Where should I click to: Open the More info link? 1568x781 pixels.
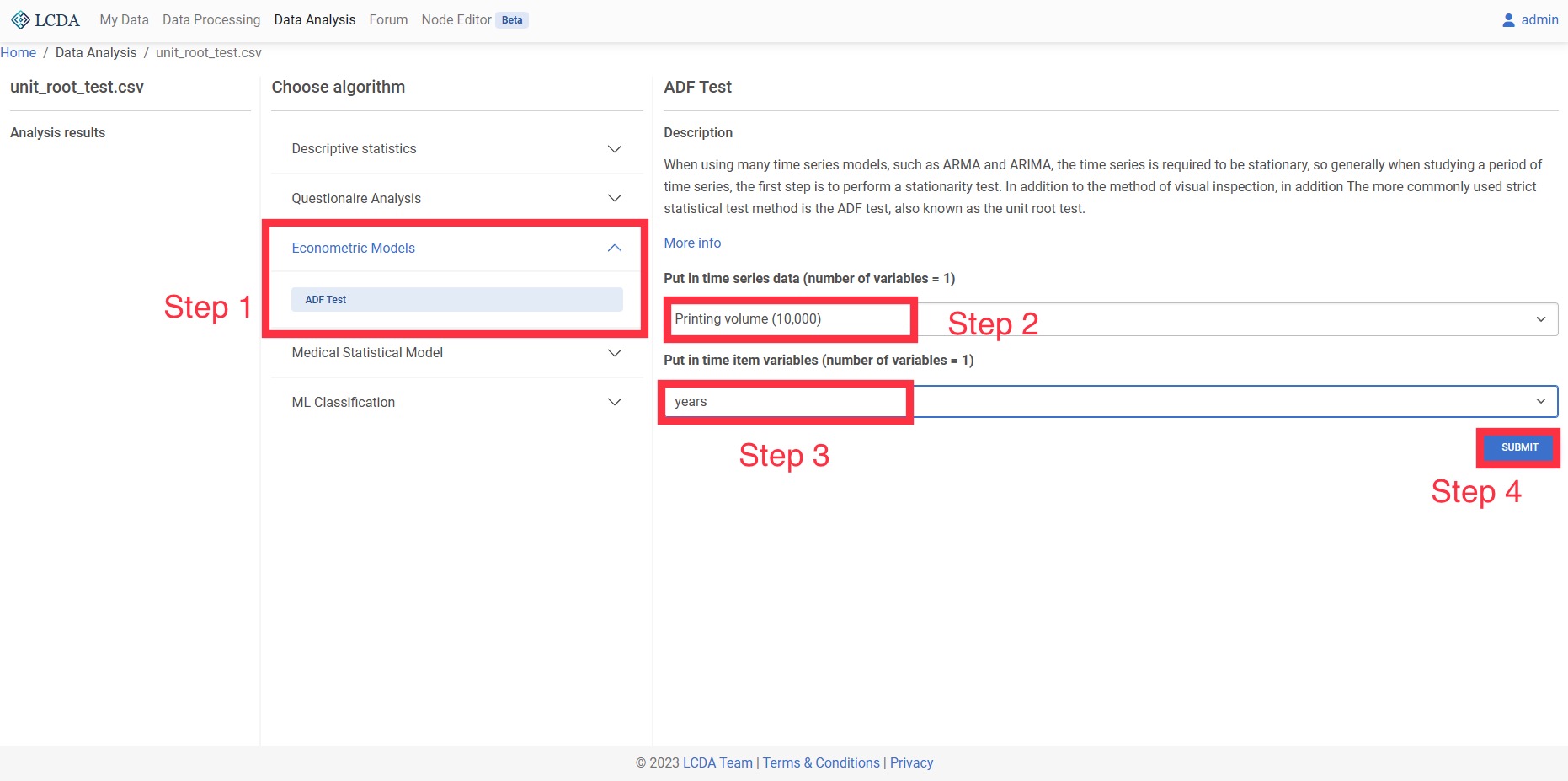point(691,243)
